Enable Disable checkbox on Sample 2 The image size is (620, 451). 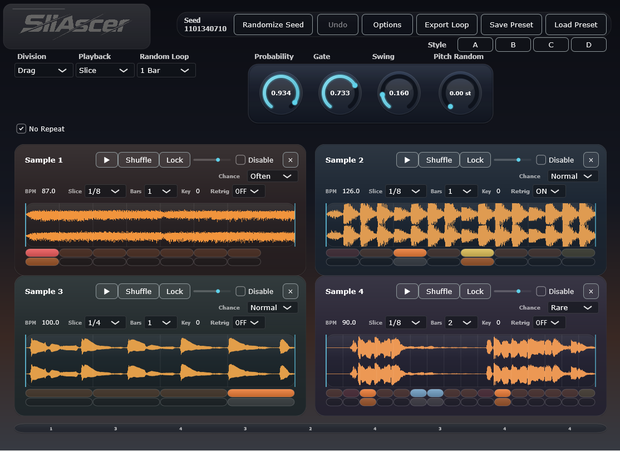pyautogui.click(x=541, y=160)
